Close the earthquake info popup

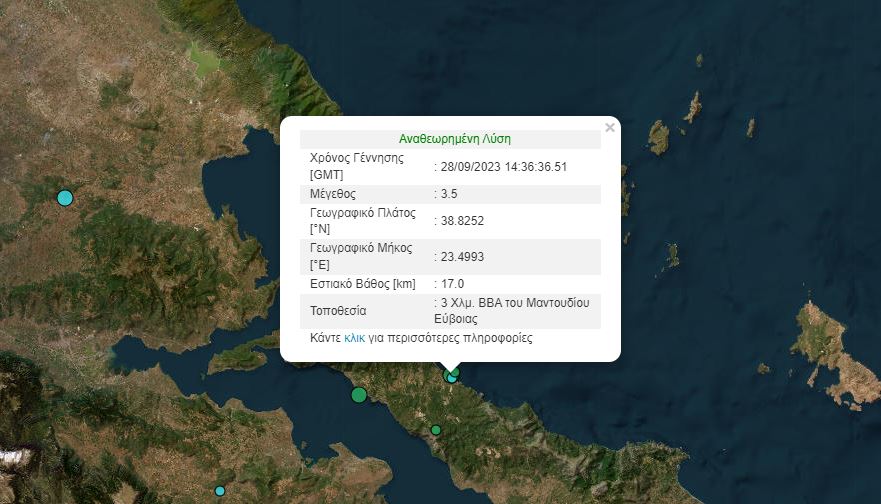[610, 128]
